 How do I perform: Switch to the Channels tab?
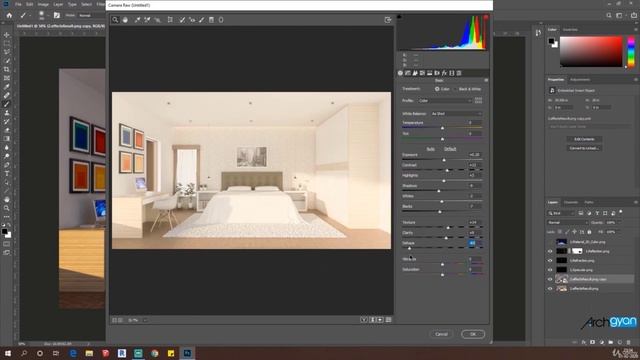[571, 202]
